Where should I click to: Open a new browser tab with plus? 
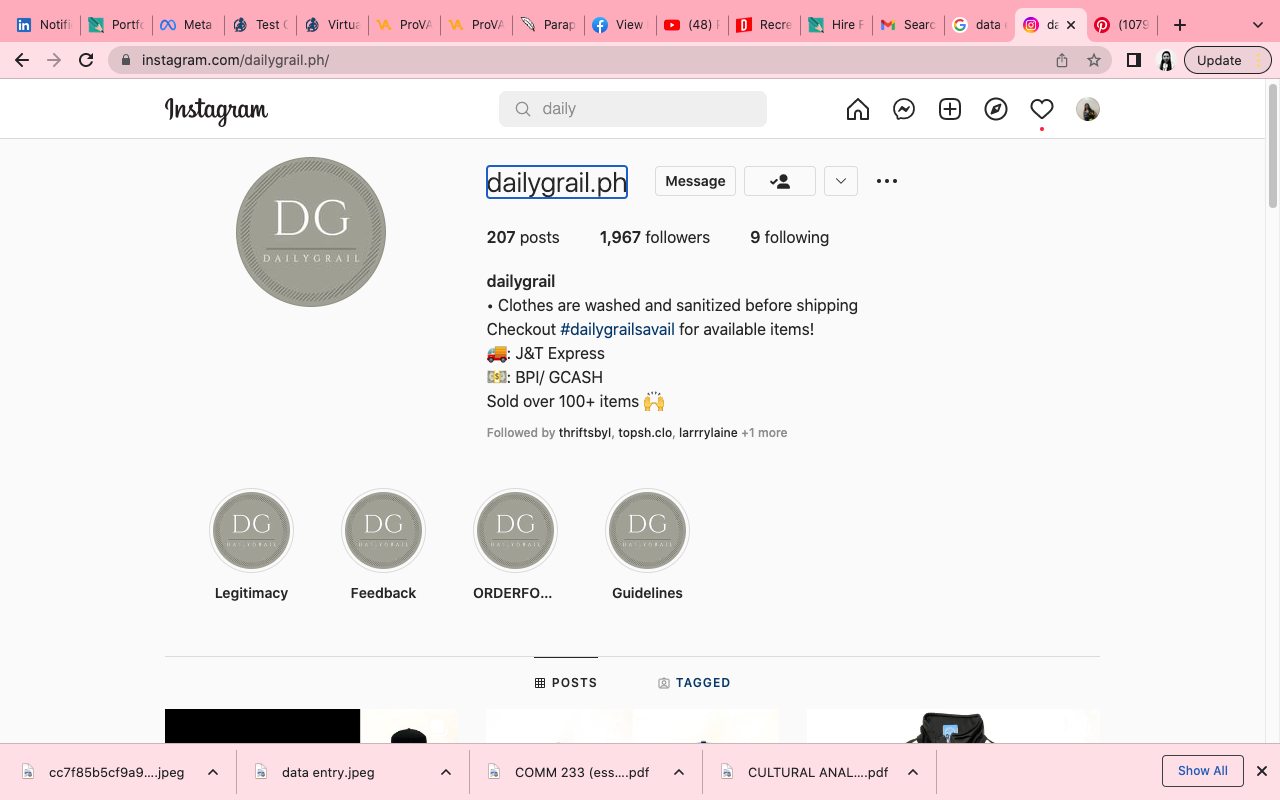(x=1180, y=25)
